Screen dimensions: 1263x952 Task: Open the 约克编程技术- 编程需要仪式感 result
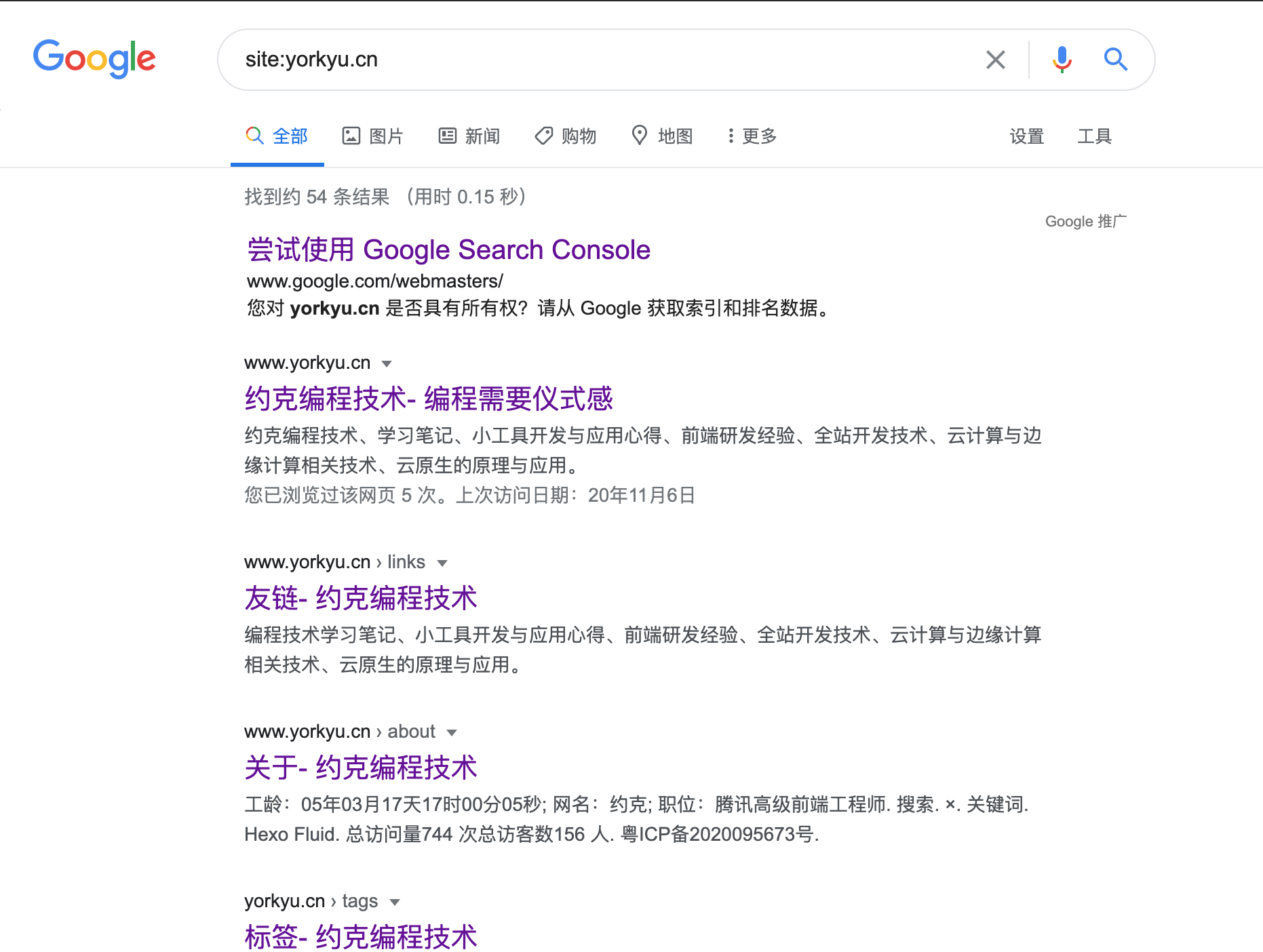428,399
